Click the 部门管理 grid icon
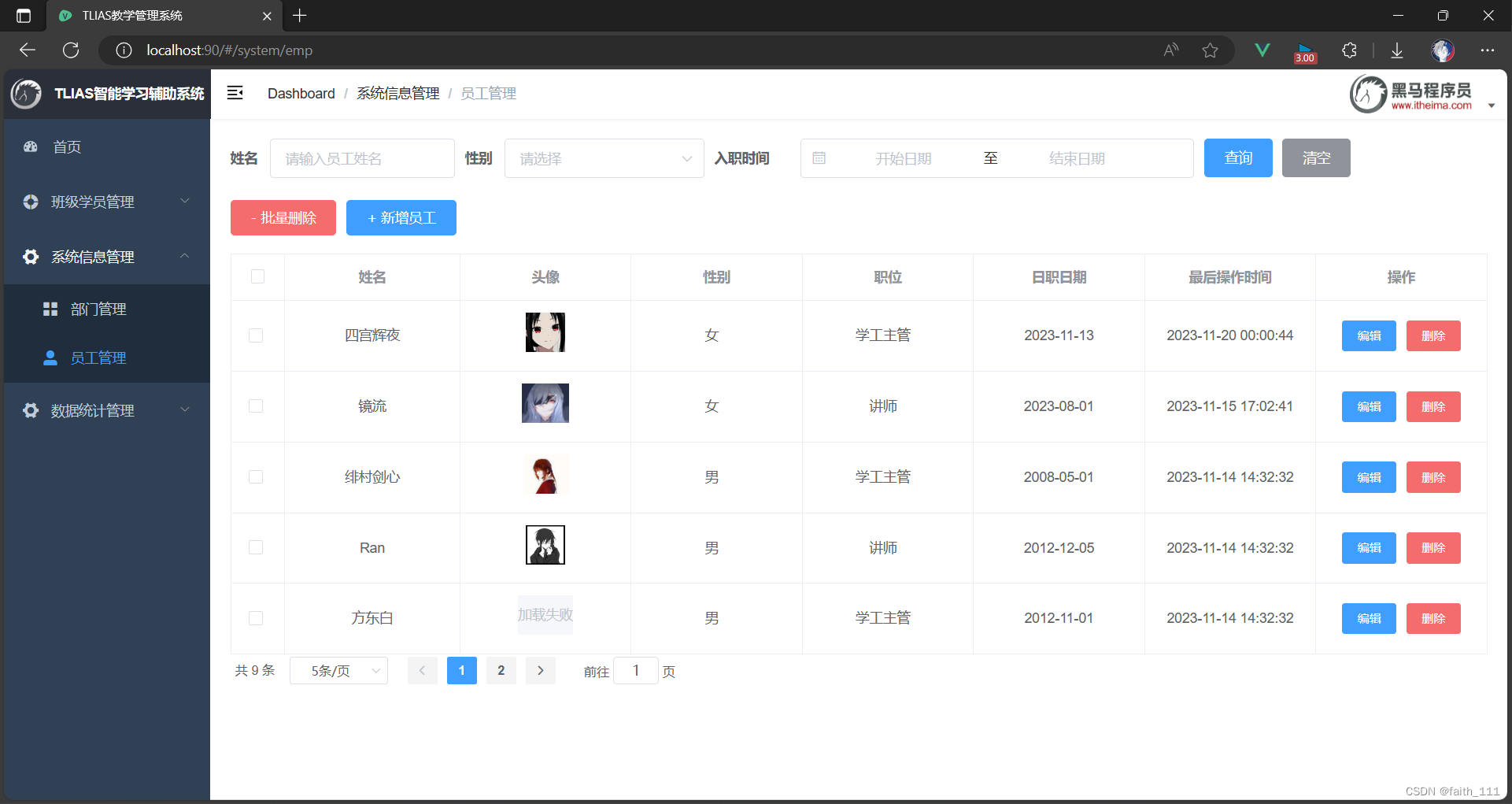 click(50, 308)
